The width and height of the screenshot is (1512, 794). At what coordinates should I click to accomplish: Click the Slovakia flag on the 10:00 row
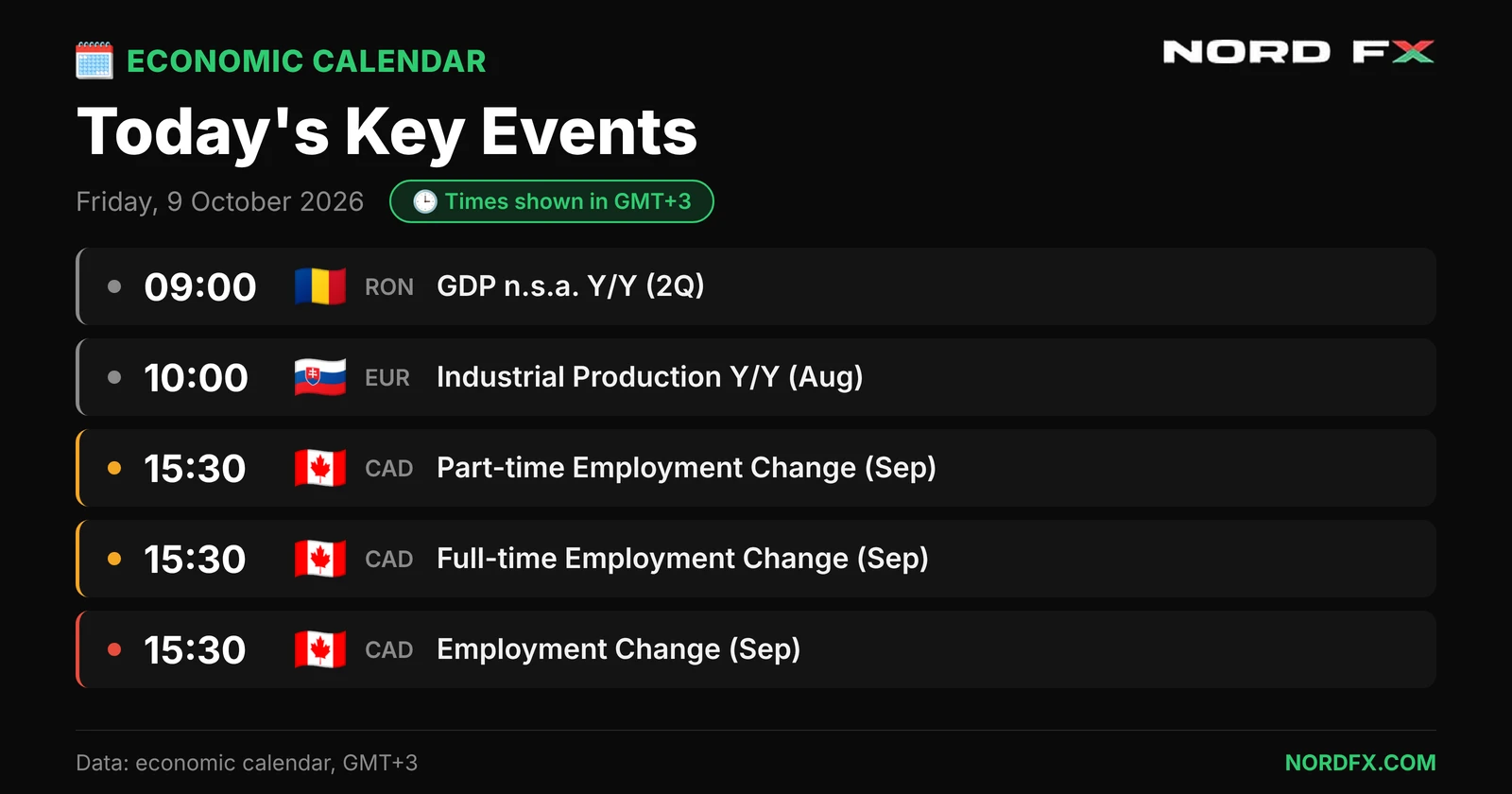(319, 377)
